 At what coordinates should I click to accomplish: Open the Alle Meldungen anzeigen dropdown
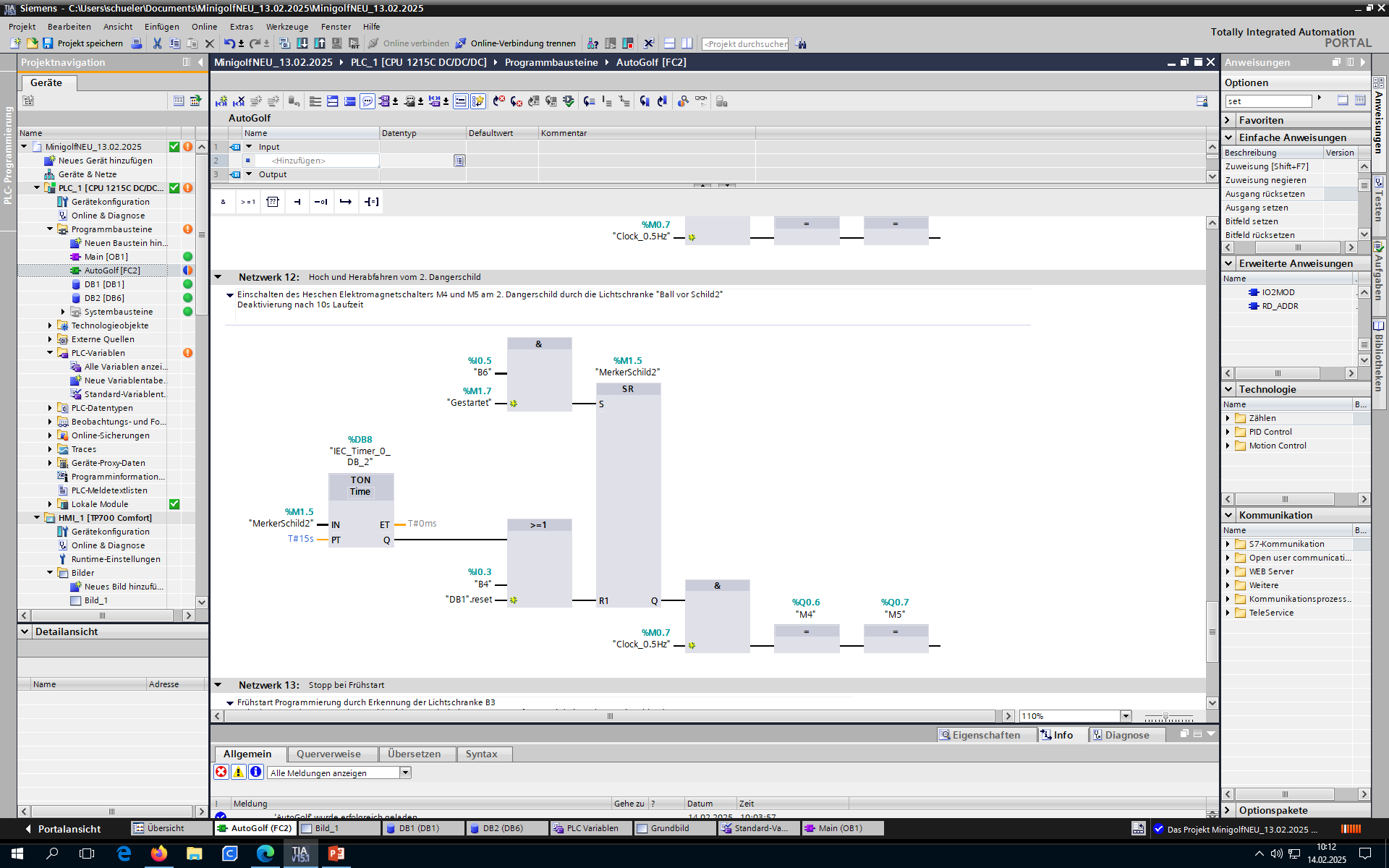405,773
